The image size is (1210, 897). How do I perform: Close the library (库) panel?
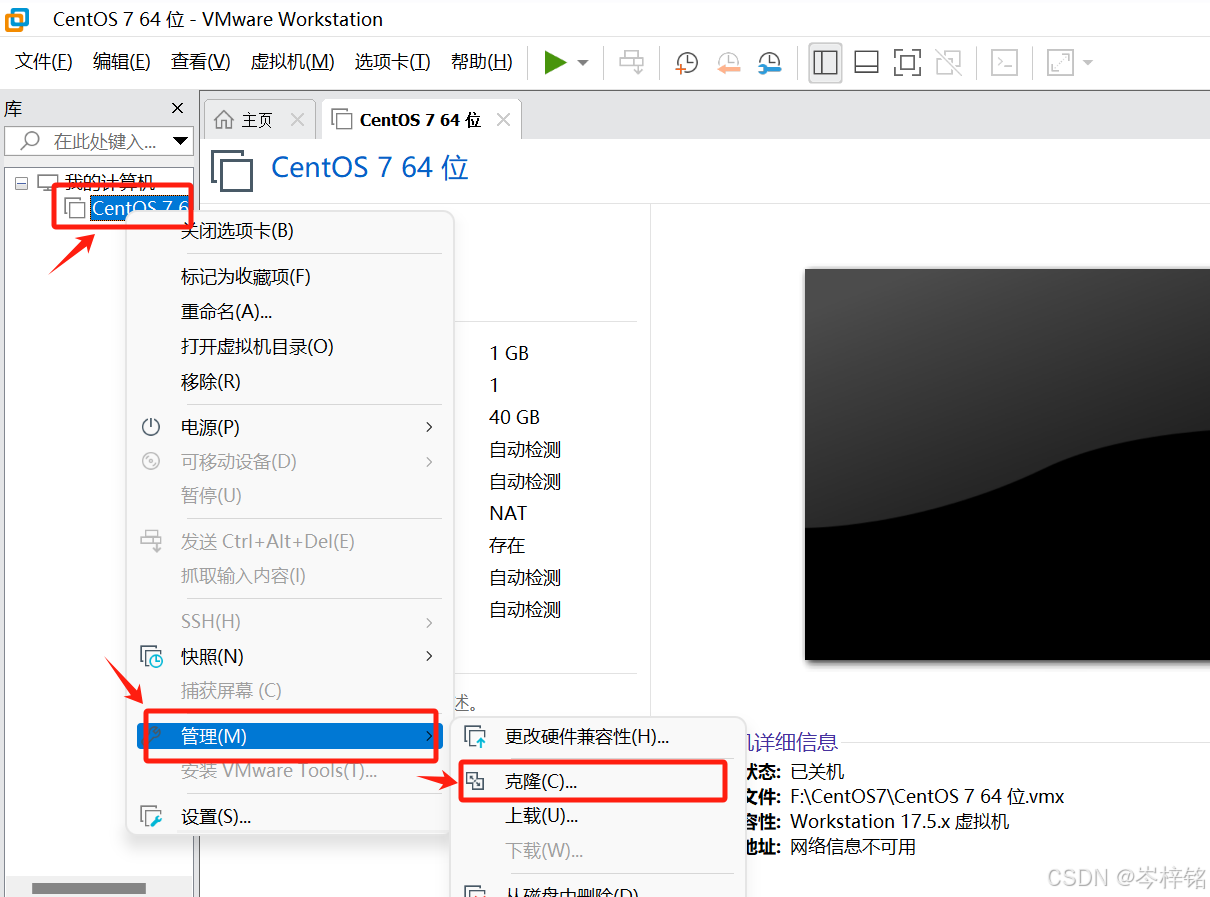point(177,108)
